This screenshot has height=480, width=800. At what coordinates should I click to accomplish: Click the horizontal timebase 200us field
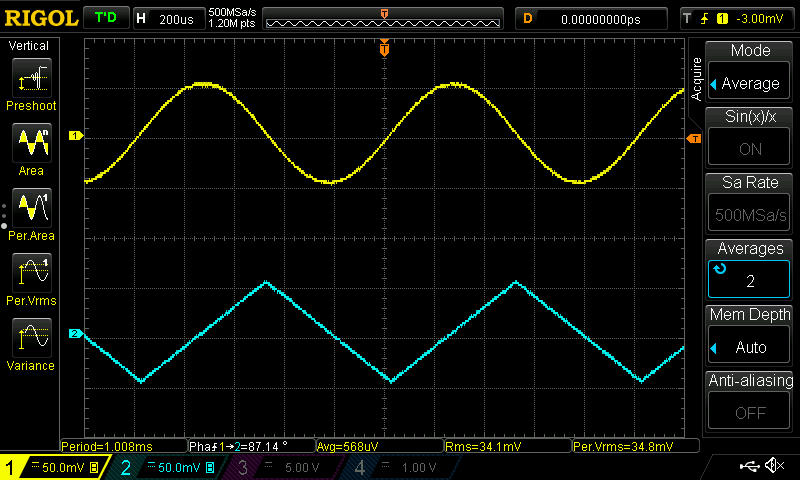point(168,18)
